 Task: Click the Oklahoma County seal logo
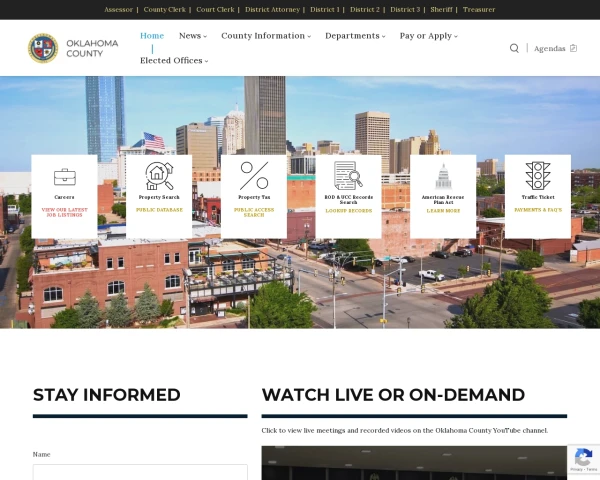tap(43, 48)
